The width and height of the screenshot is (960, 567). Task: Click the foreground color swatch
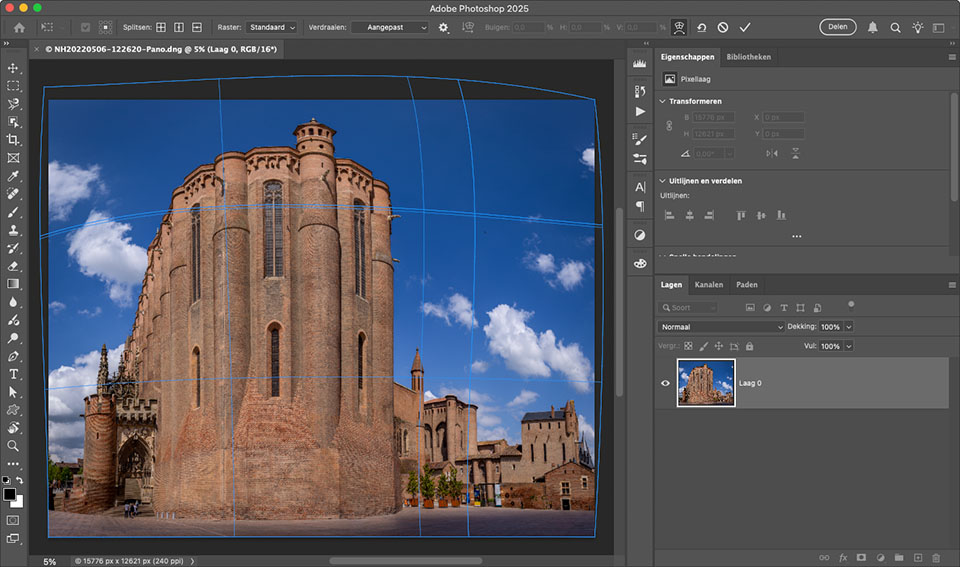[10, 494]
